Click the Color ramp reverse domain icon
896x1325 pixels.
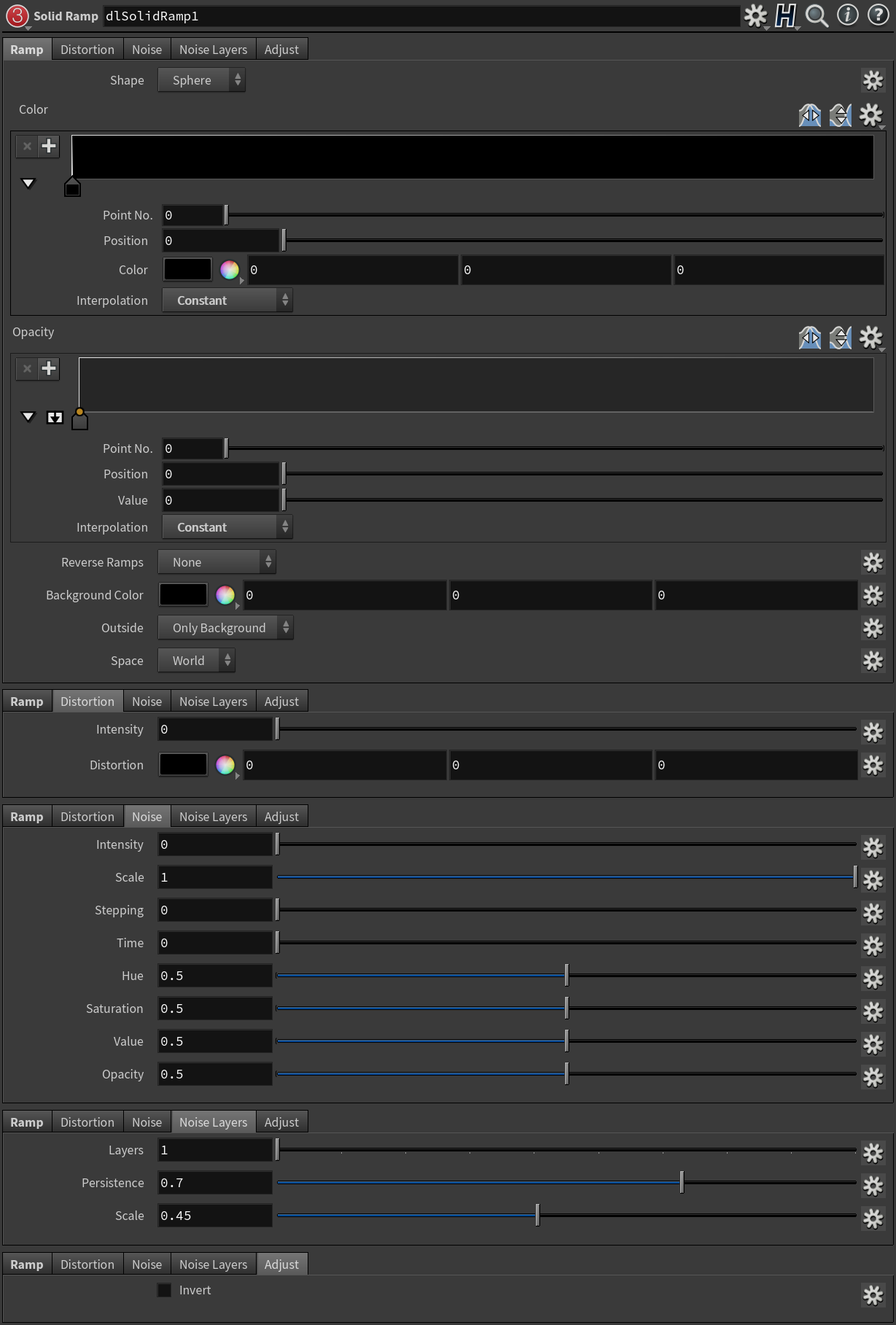809,115
